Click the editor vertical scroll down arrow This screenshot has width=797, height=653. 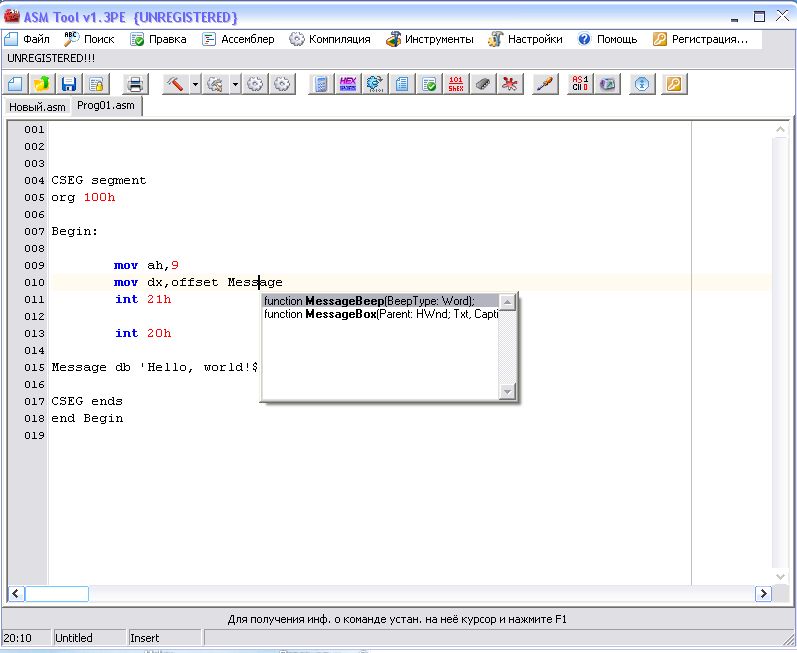pos(780,576)
